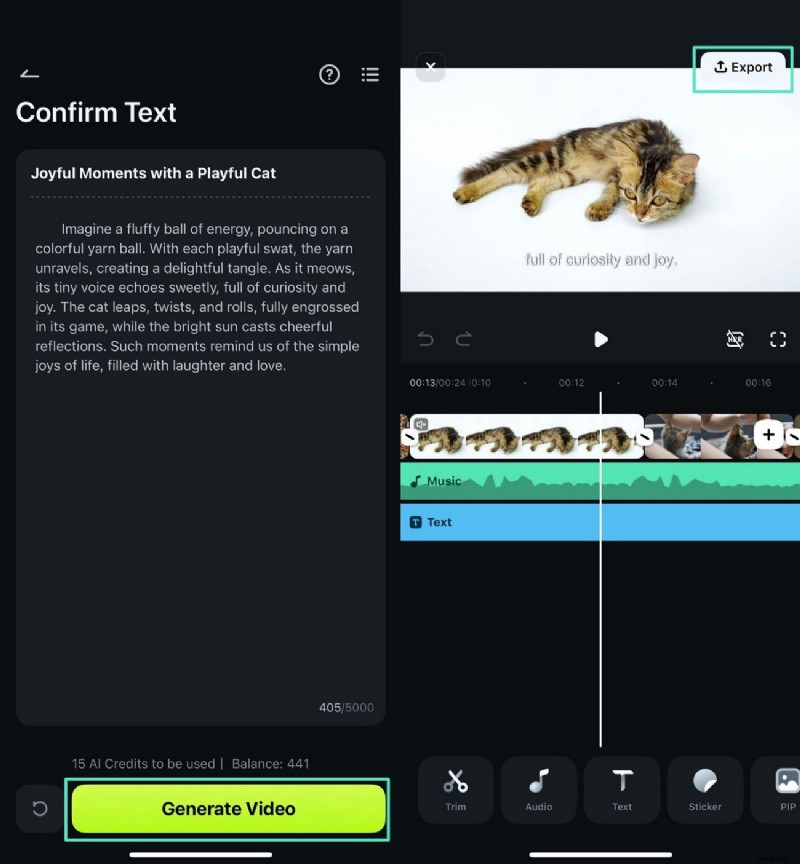Screen dimensions: 800x864
Task: Redo the last edit
Action: click(462, 339)
